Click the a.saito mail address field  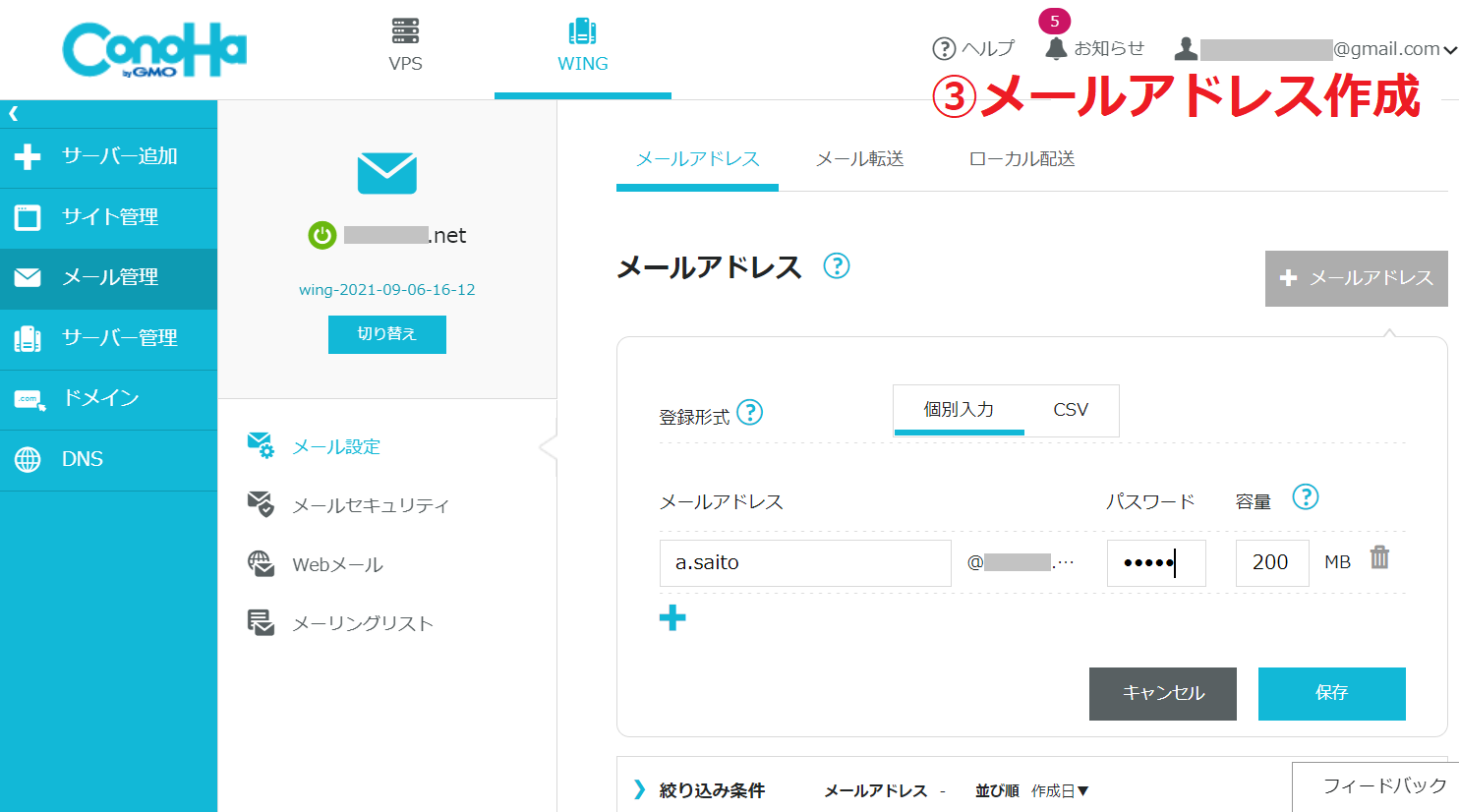[805, 563]
